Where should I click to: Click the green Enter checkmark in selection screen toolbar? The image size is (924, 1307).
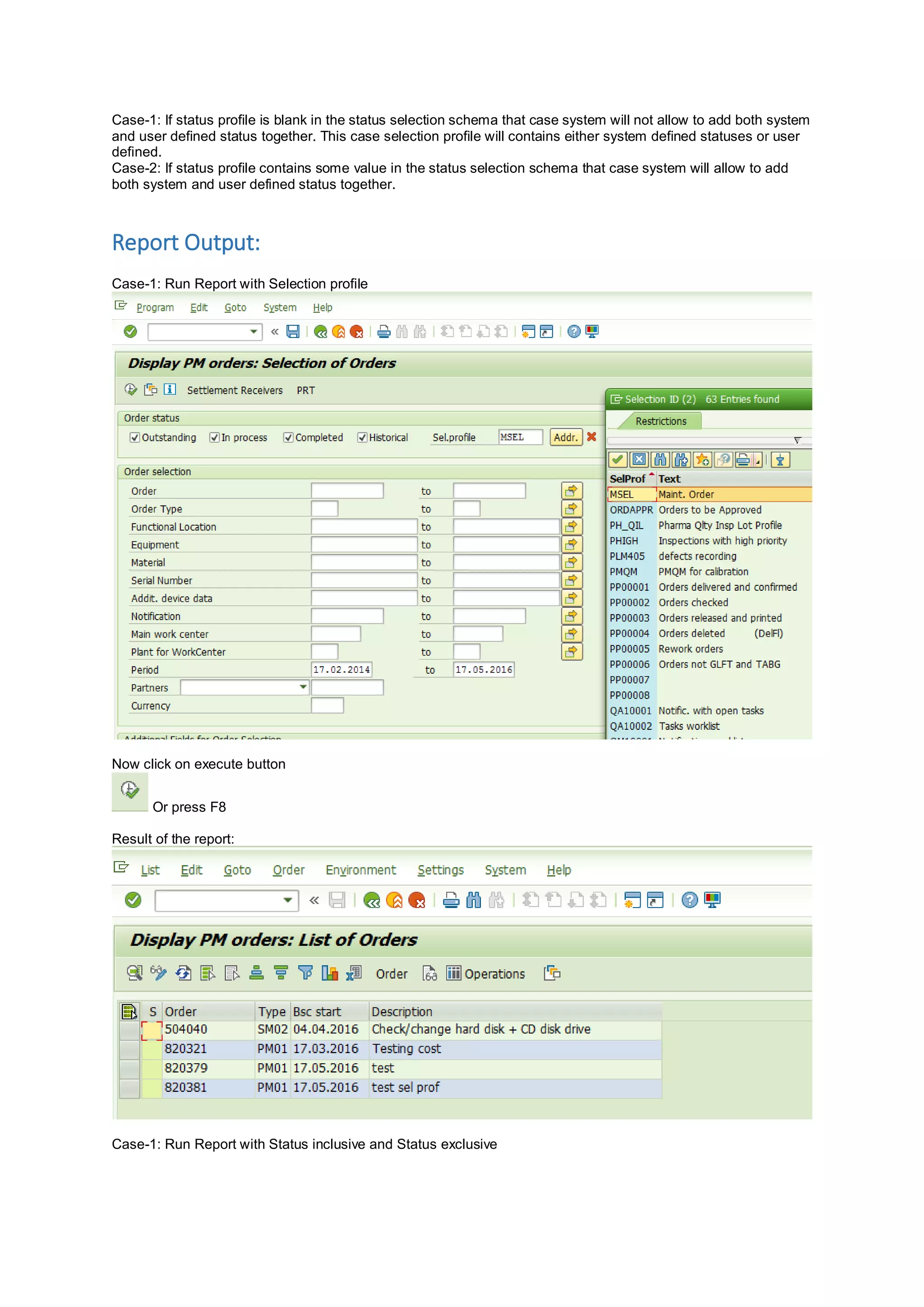130,331
